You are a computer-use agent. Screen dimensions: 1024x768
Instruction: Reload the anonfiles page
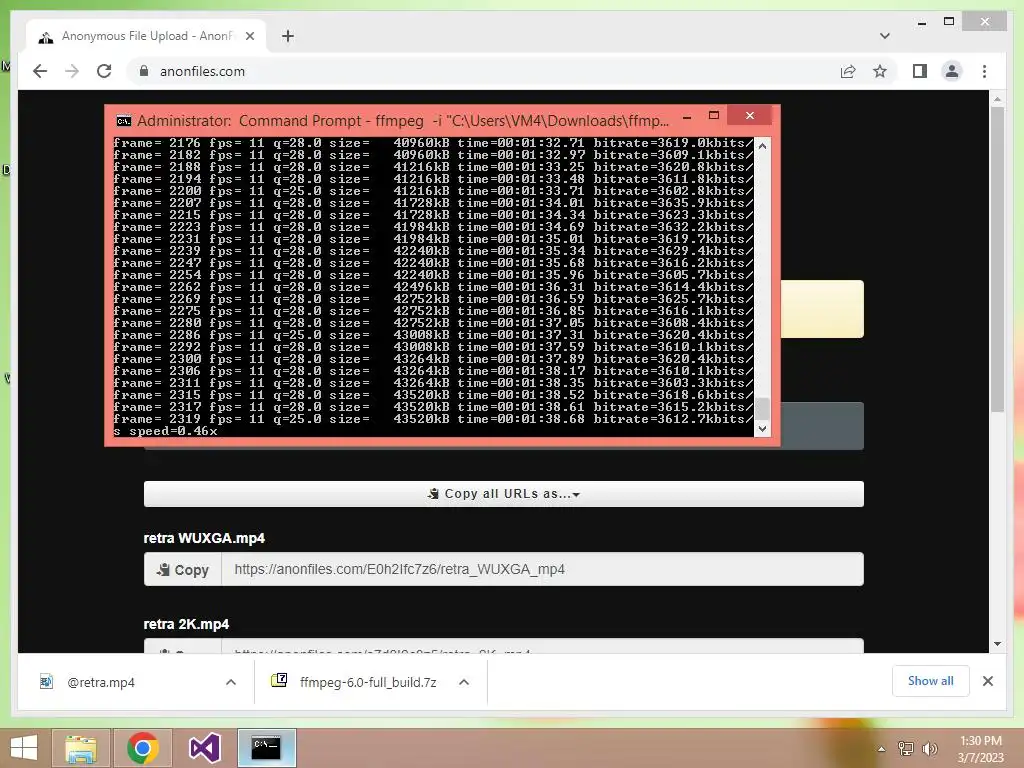click(104, 71)
